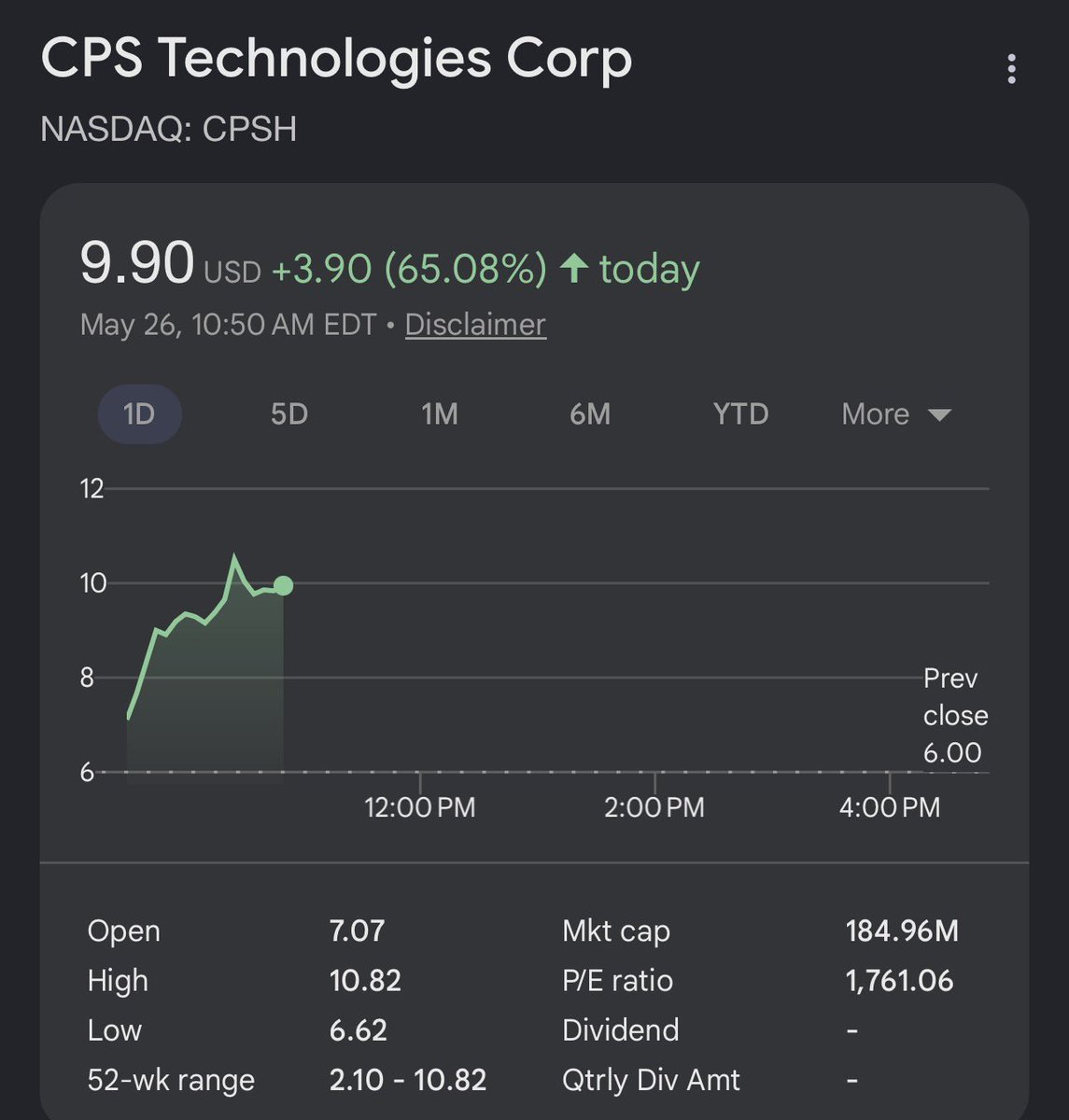Click the 12:00 PM axis marker
The image size is (1069, 1120).
(420, 806)
